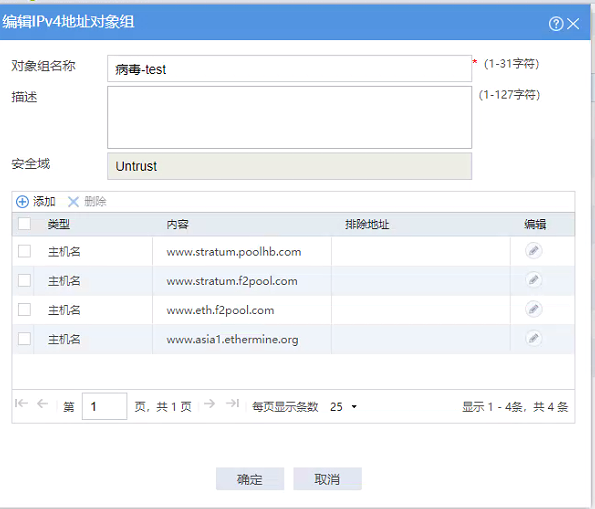Click 主机名 in the ethermine.org row
The width and height of the screenshot is (595, 509).
tap(64, 339)
